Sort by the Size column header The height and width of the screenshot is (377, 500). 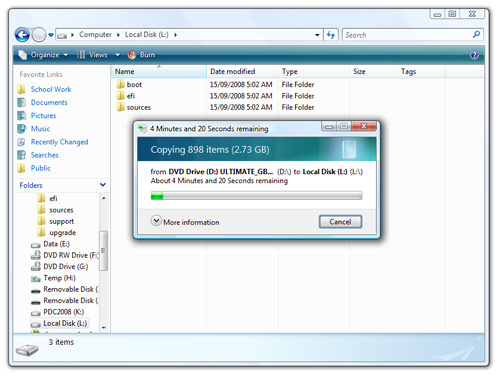coord(373,71)
